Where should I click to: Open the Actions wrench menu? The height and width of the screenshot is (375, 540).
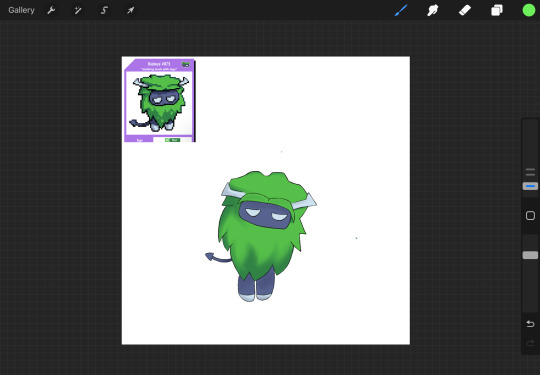coord(51,10)
